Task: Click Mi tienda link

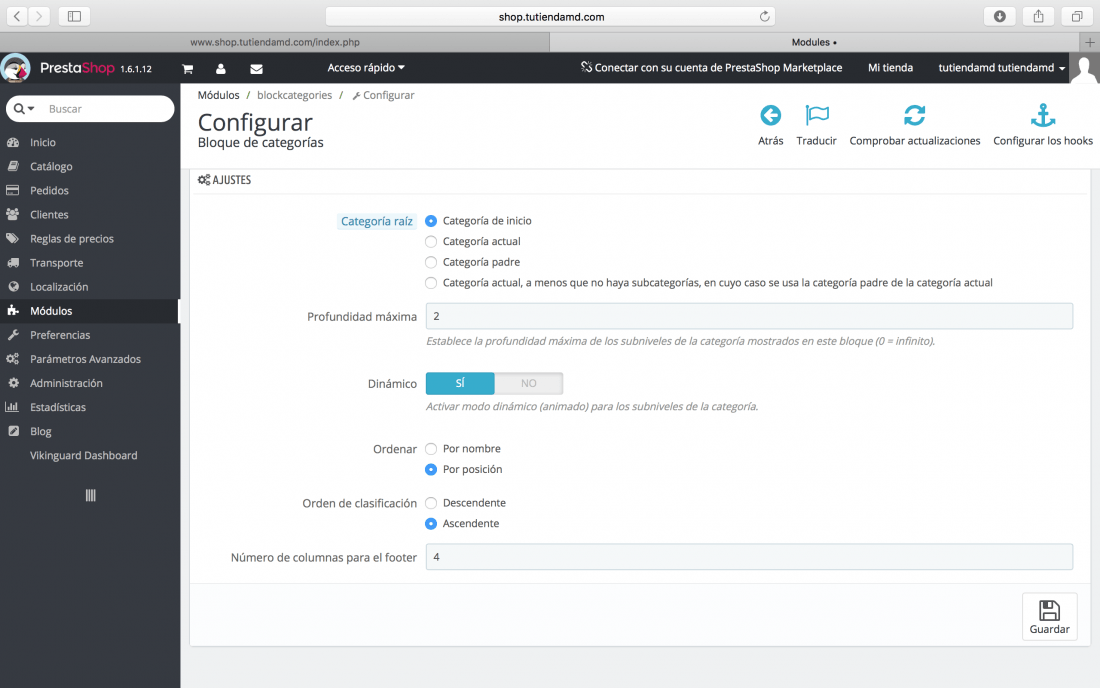Action: pos(890,68)
